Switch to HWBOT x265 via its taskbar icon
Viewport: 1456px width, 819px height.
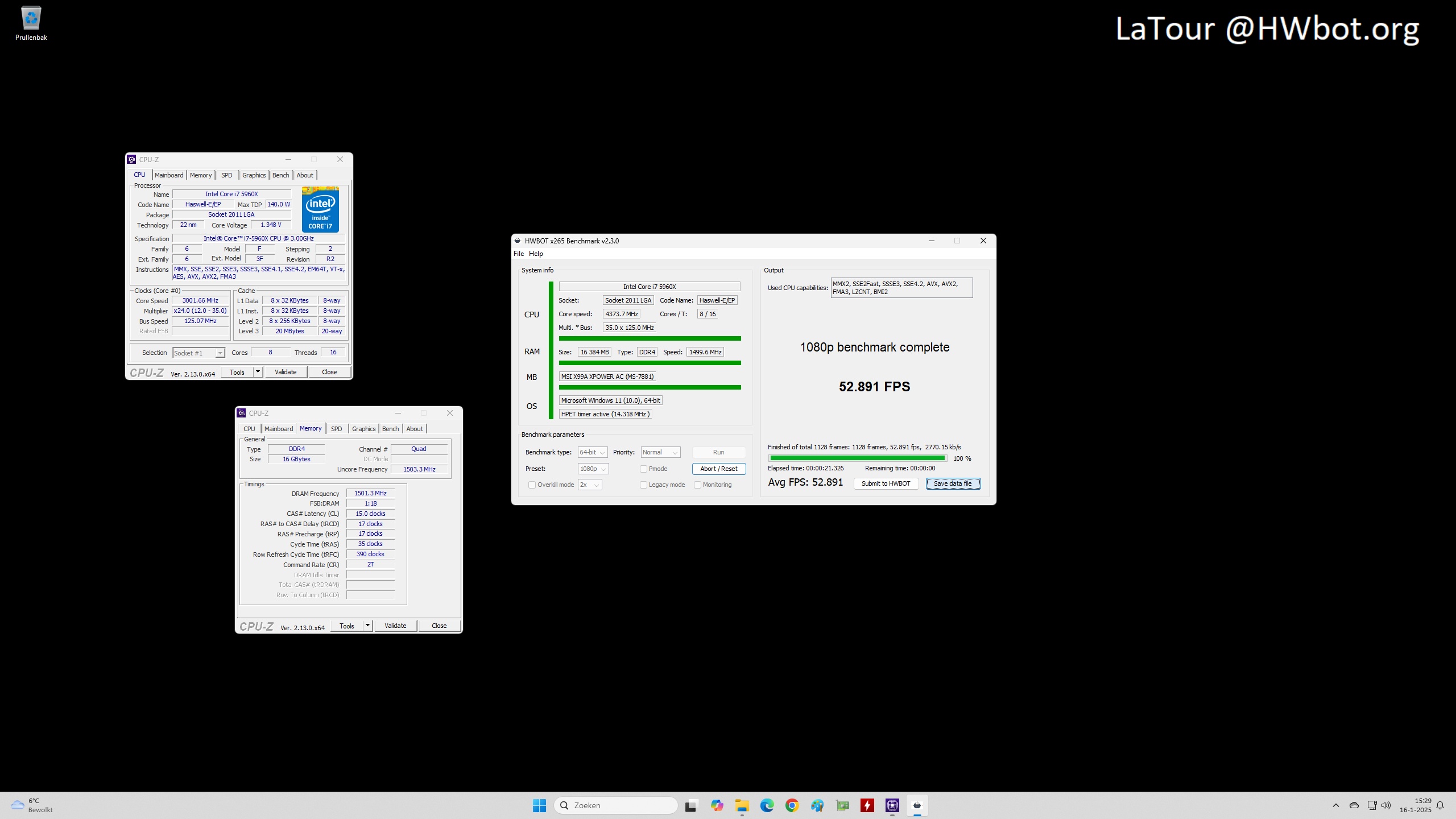917,805
